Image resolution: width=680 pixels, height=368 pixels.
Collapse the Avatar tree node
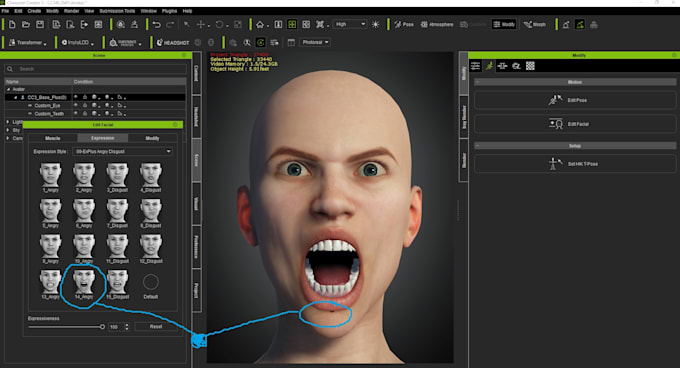point(8,89)
